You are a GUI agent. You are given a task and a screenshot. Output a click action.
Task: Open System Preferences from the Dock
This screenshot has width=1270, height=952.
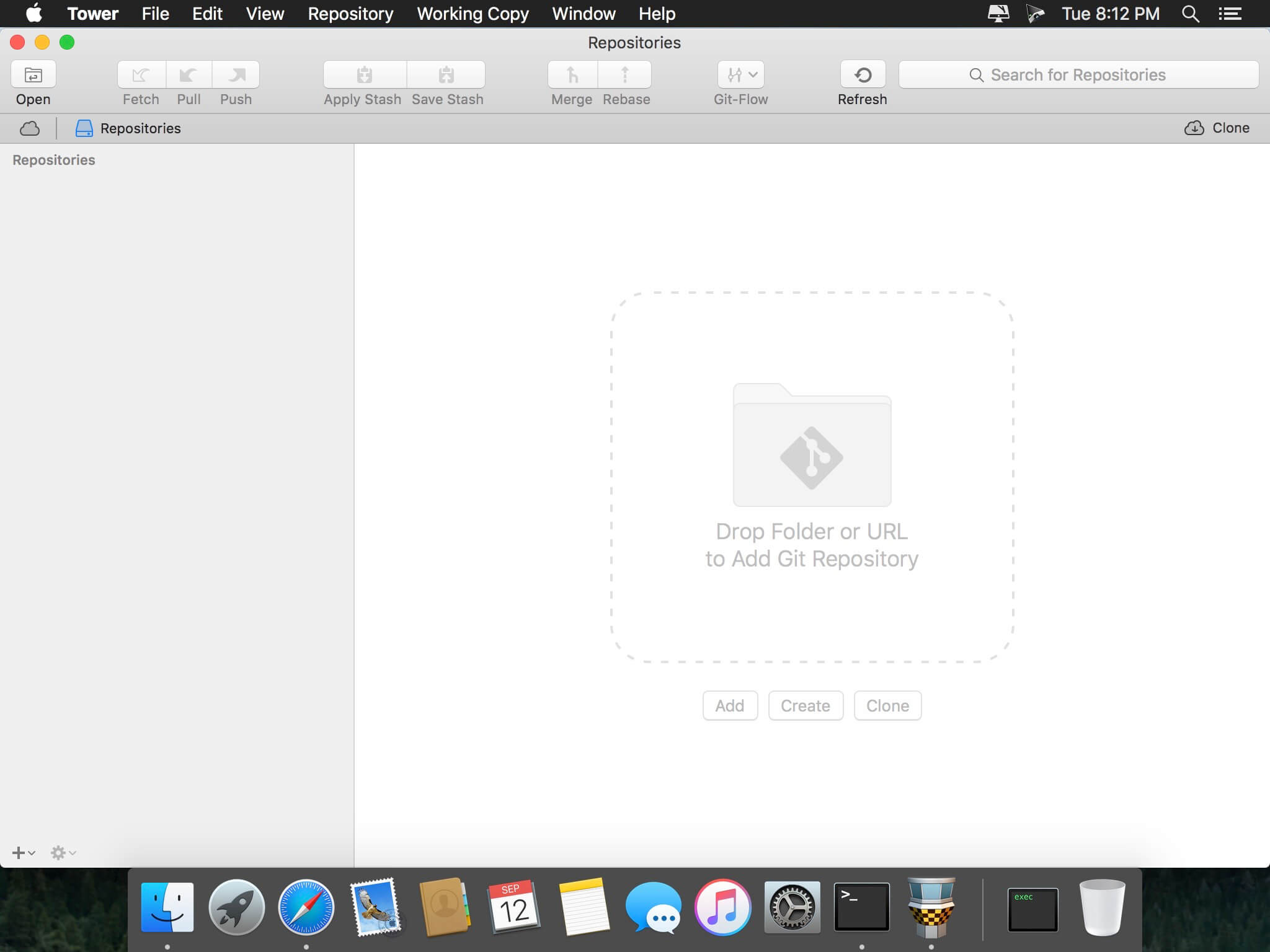point(792,907)
